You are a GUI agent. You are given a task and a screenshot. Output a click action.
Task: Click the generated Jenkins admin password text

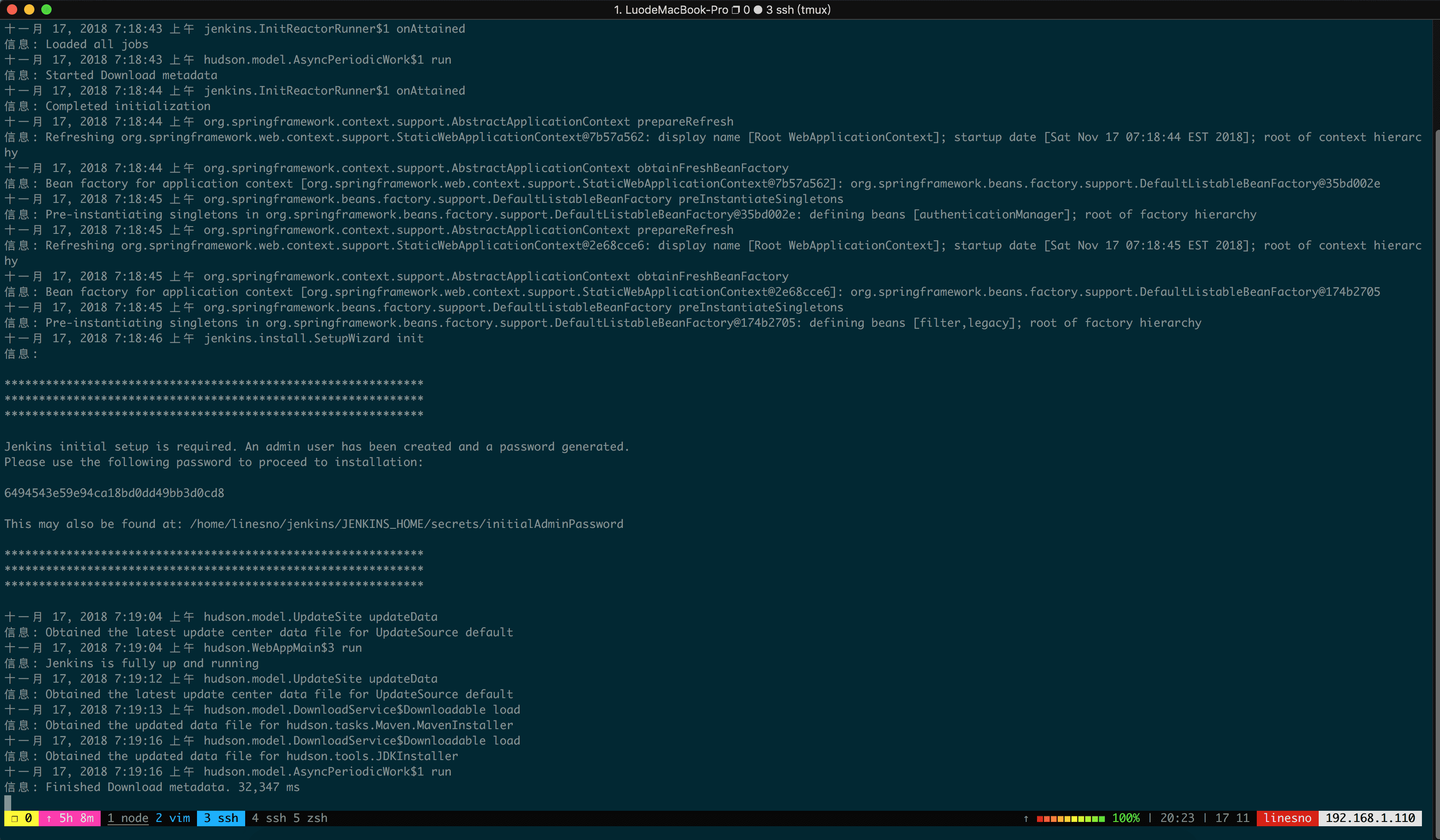[x=114, y=493]
